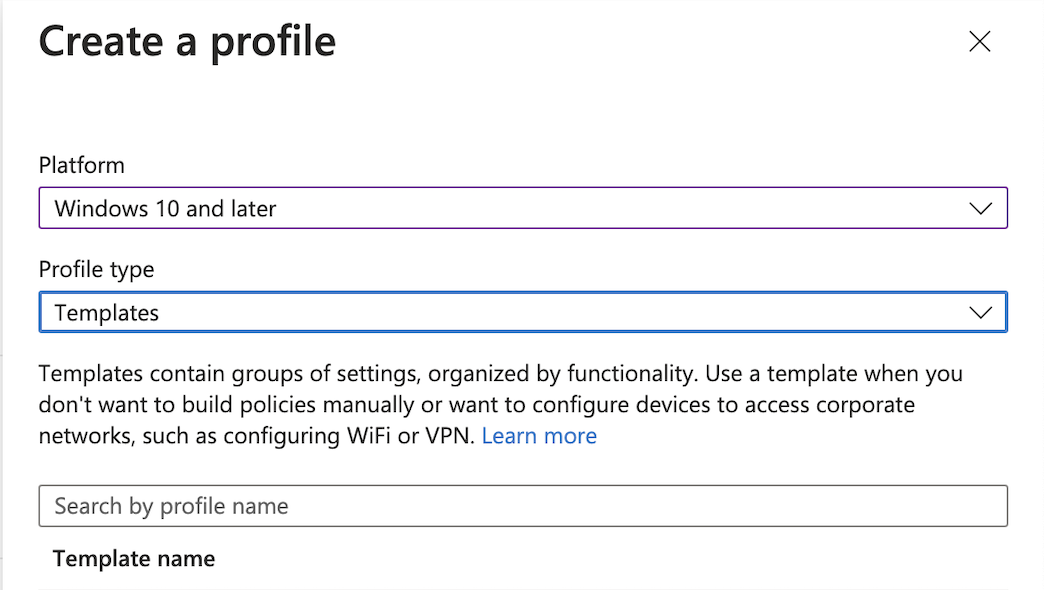Expand the Platform dropdown chevron
This screenshot has width=1044, height=590.
(x=980, y=209)
